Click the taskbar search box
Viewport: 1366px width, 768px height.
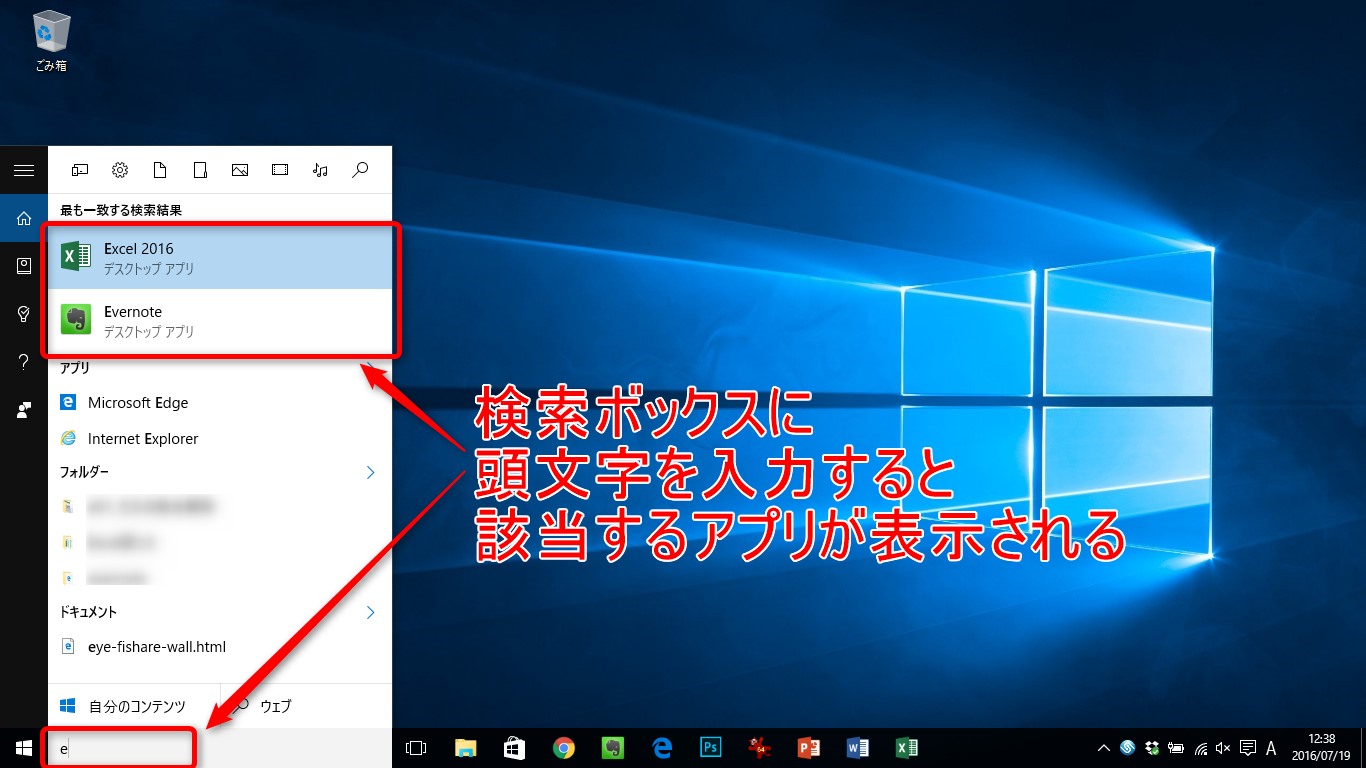220,748
